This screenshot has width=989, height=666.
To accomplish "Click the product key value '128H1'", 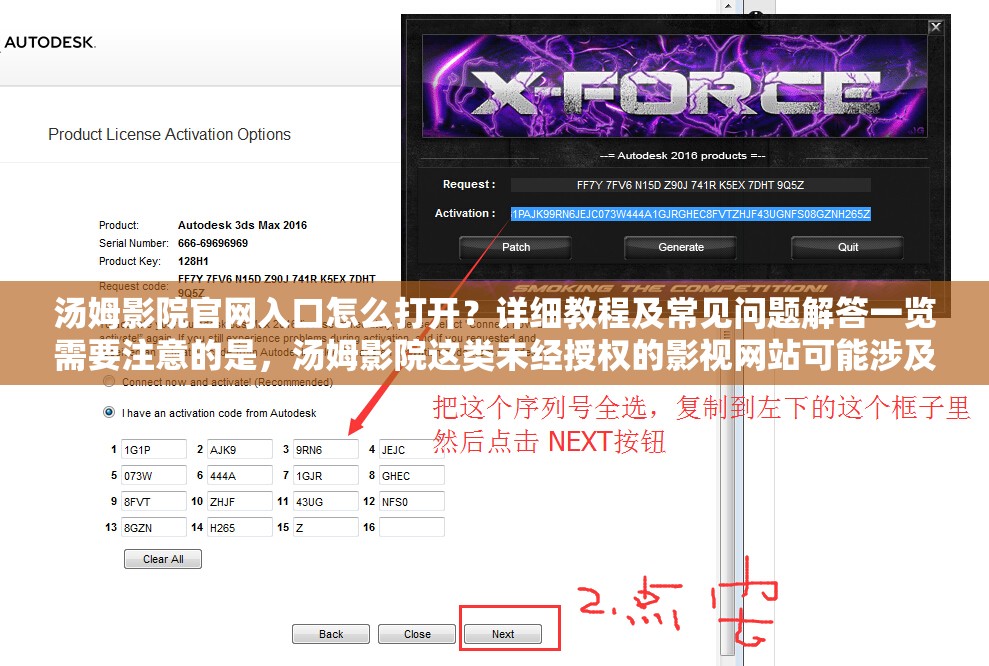I will 193,261.
